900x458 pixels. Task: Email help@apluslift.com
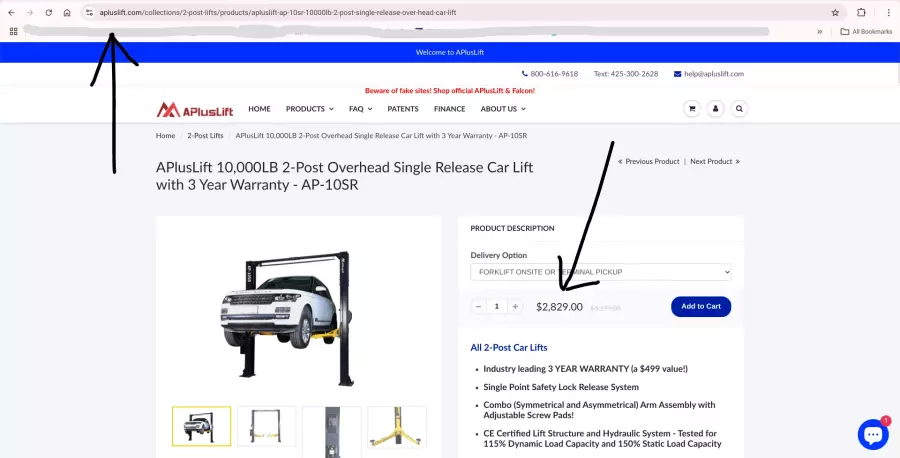(x=709, y=74)
